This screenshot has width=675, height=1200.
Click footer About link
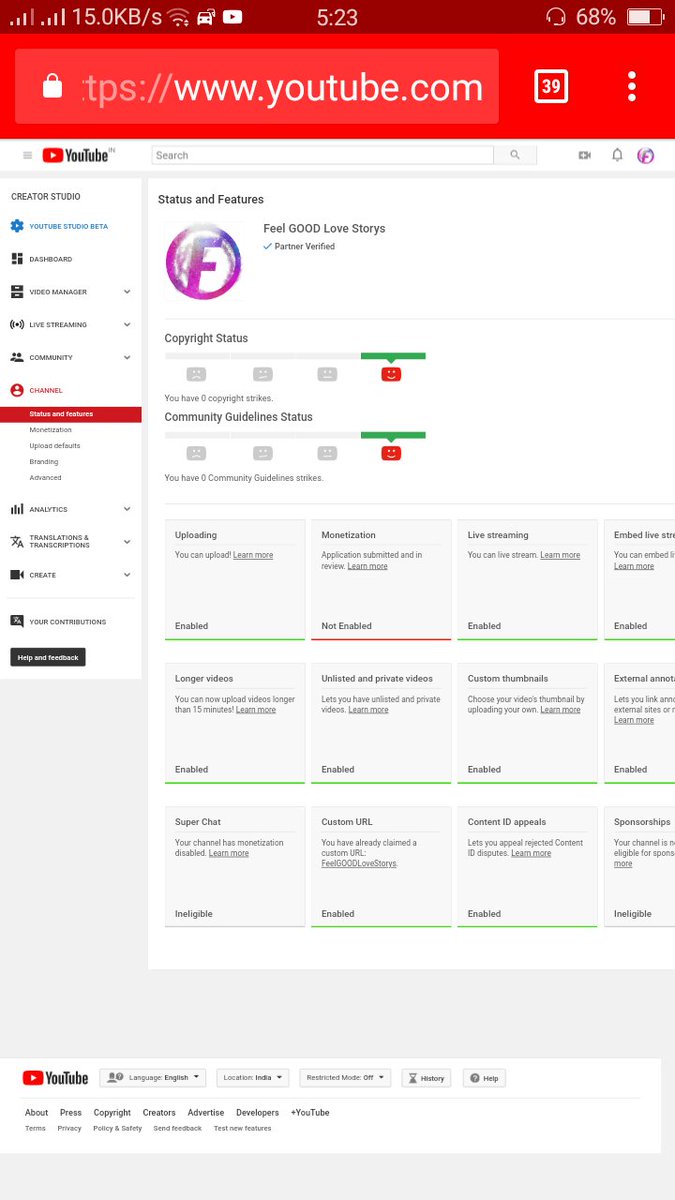36,1112
